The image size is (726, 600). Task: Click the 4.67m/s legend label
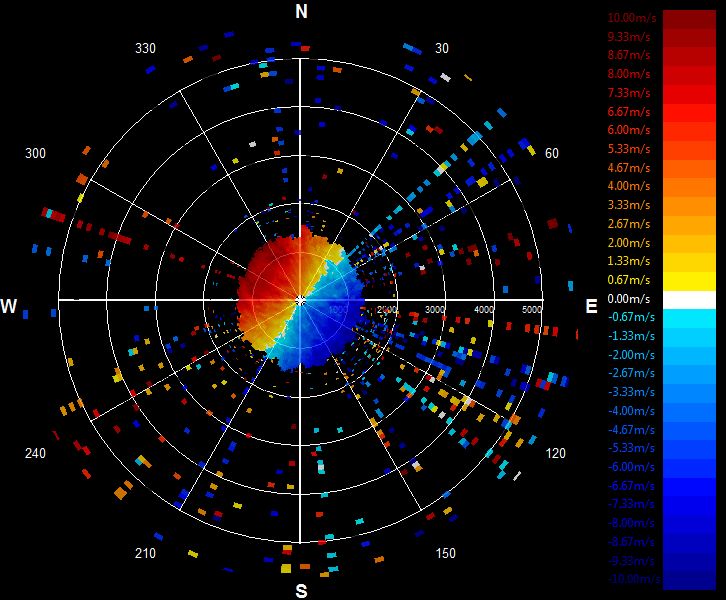tap(629, 168)
